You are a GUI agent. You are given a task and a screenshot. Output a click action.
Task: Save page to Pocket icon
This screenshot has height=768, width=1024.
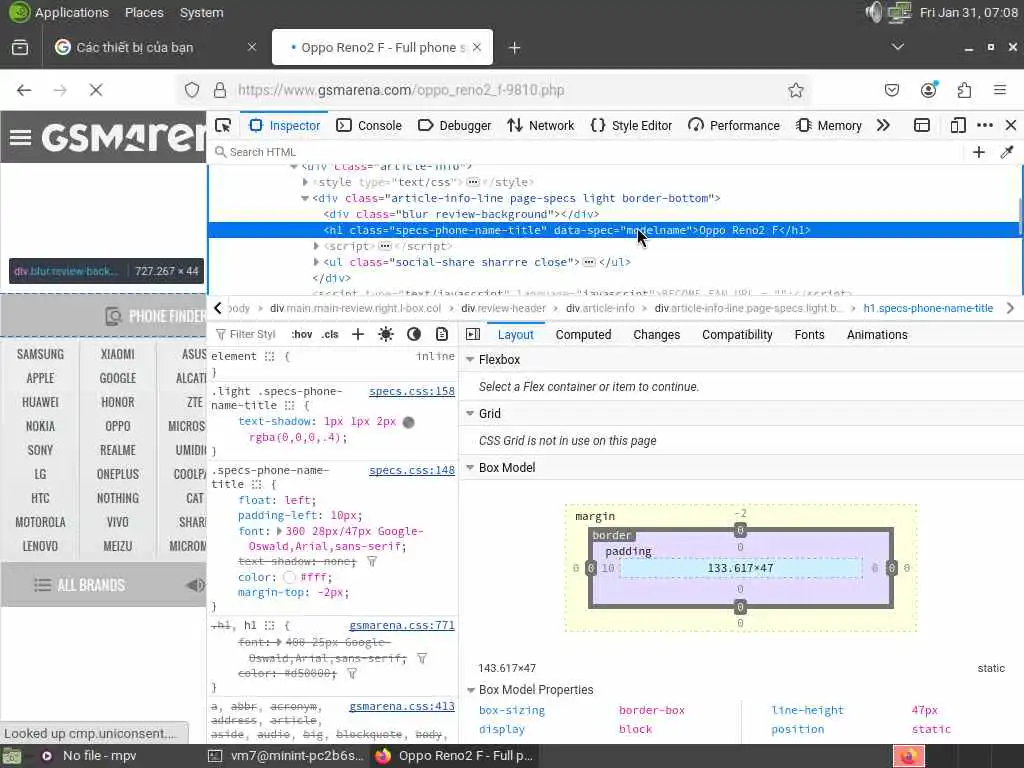coord(891,90)
